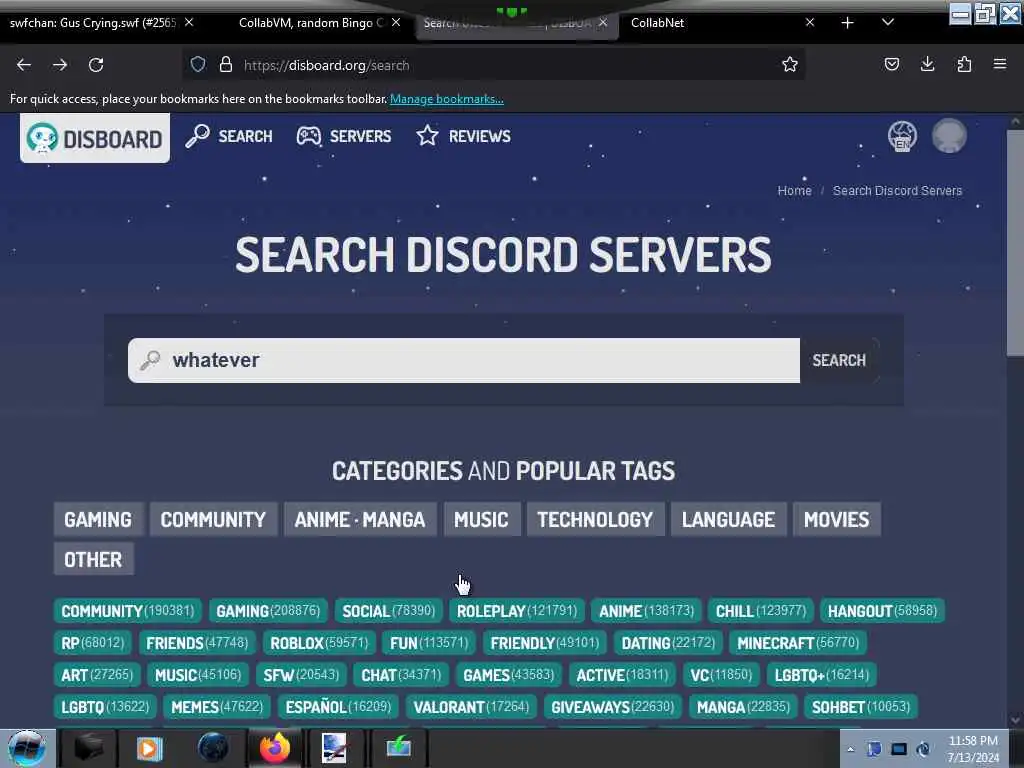This screenshot has width=1024, height=768.
Task: Open the Pocket save icon
Action: pos(891,64)
